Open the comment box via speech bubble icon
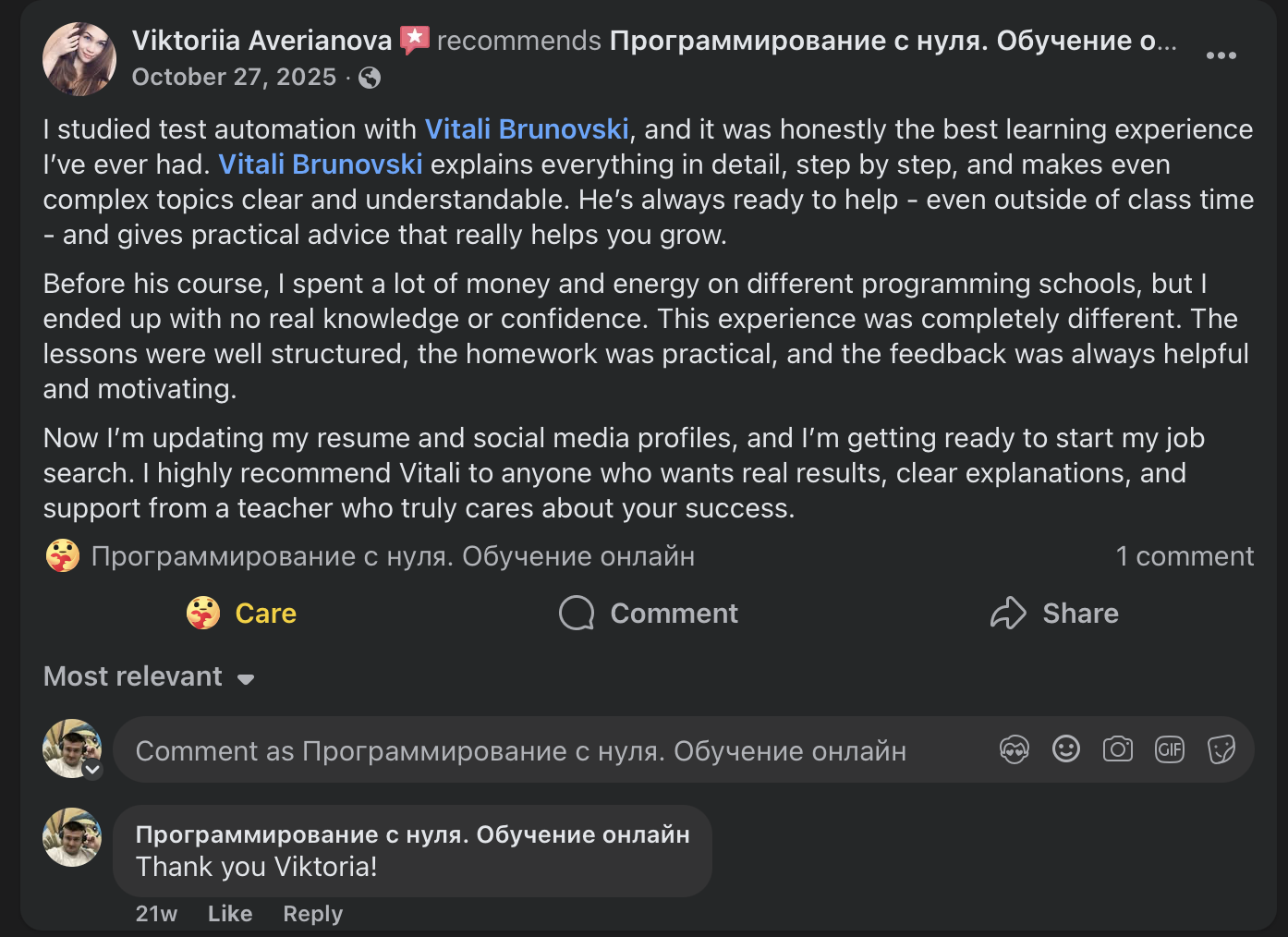 [576, 613]
